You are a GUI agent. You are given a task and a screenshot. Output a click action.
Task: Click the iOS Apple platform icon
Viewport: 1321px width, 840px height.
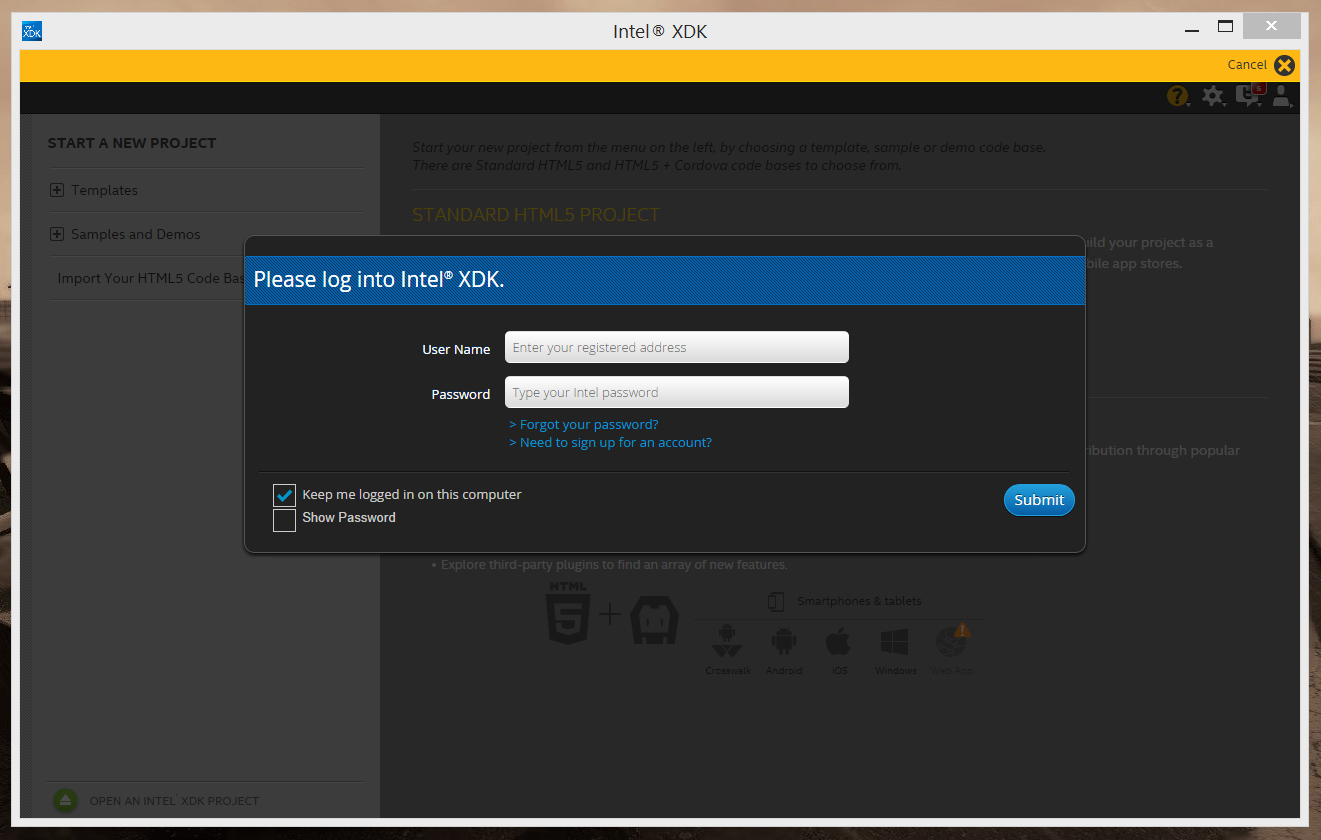pos(839,642)
